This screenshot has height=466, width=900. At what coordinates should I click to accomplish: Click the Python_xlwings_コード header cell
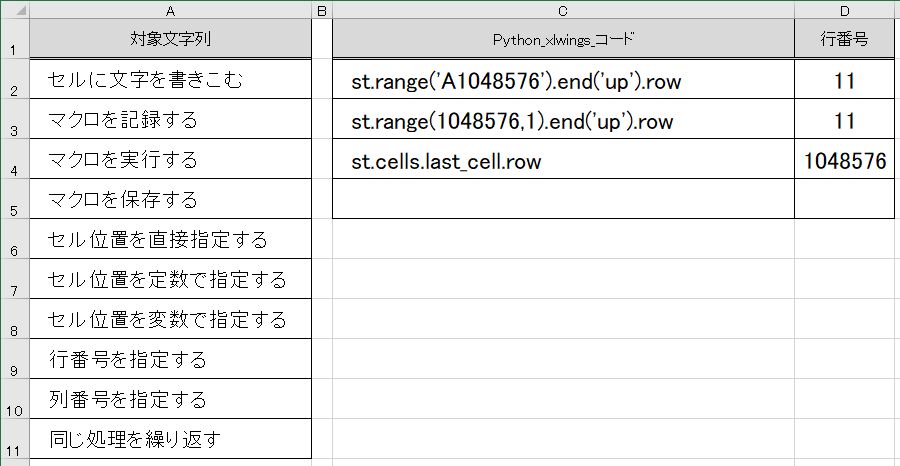click(563, 38)
